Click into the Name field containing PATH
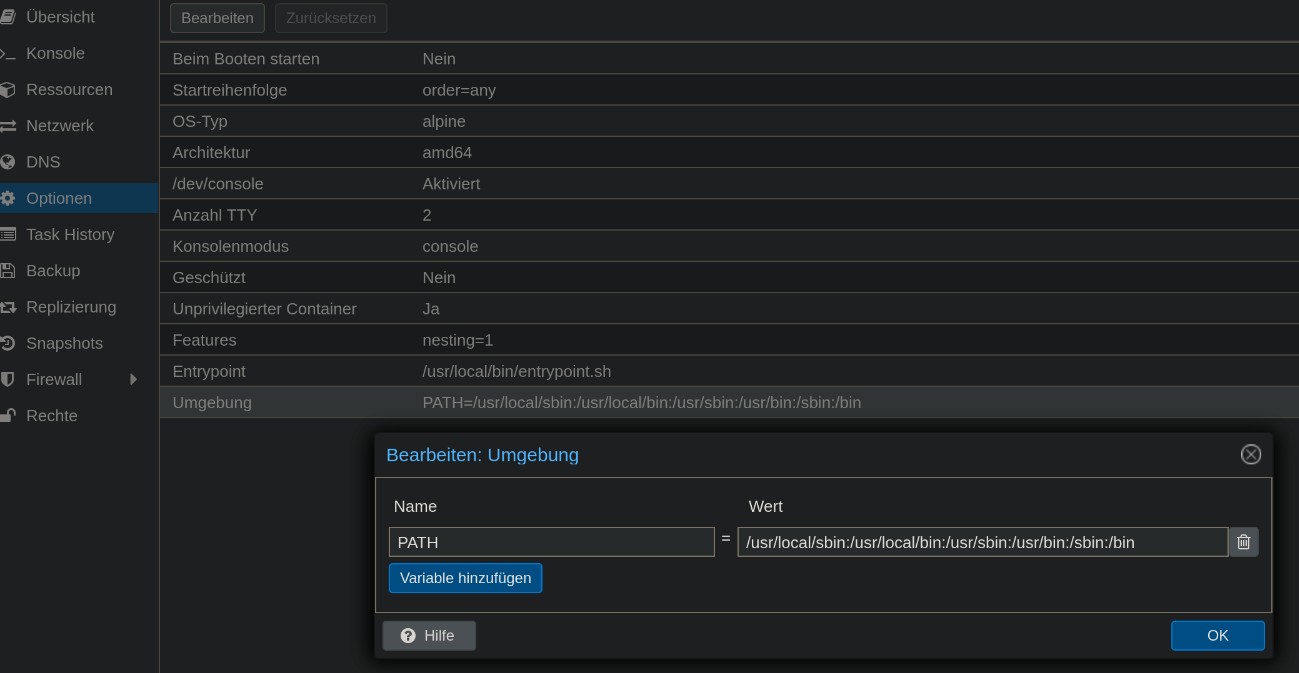The height and width of the screenshot is (673, 1299). tap(551, 542)
